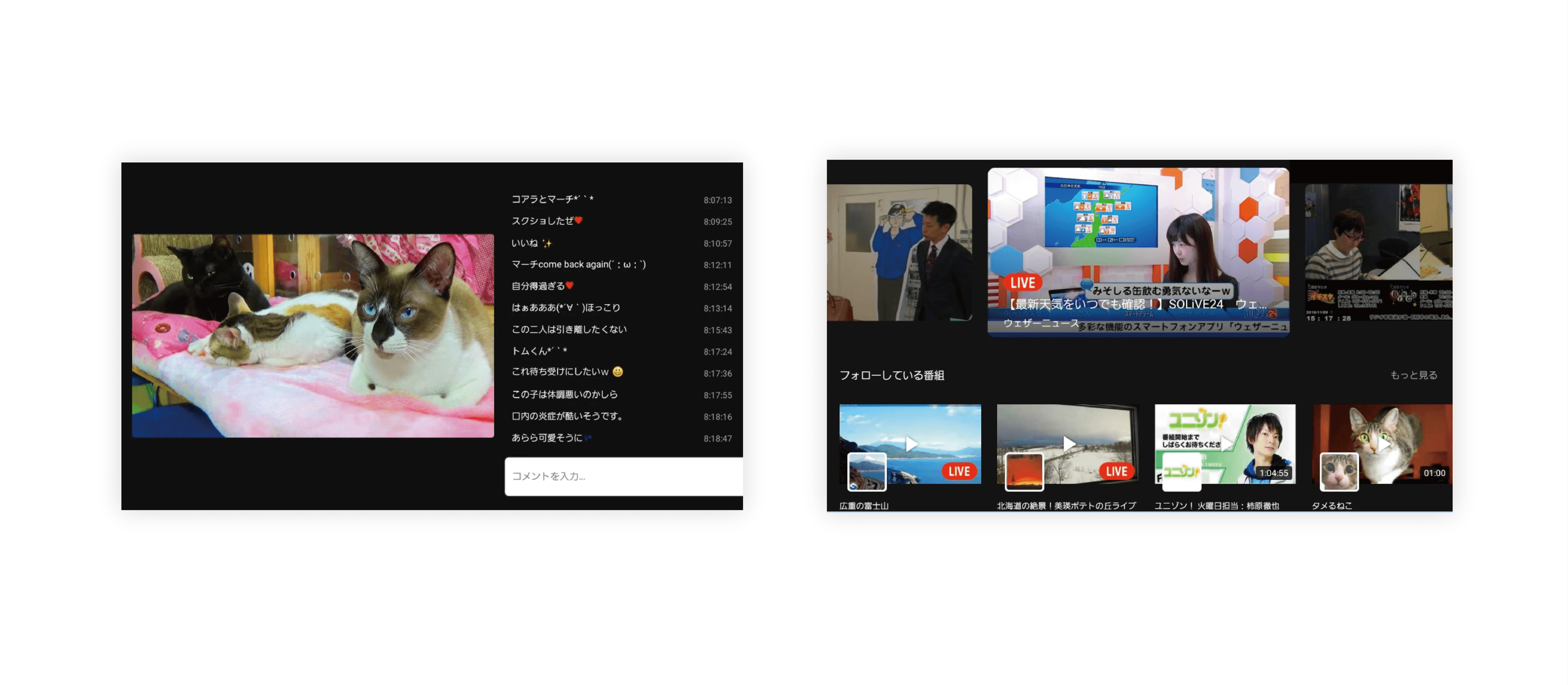Image resolution: width=1568 pixels, height=685 pixels.
Task: Select comment コアラとマーチ at 8:07:13
Action: coord(552,199)
